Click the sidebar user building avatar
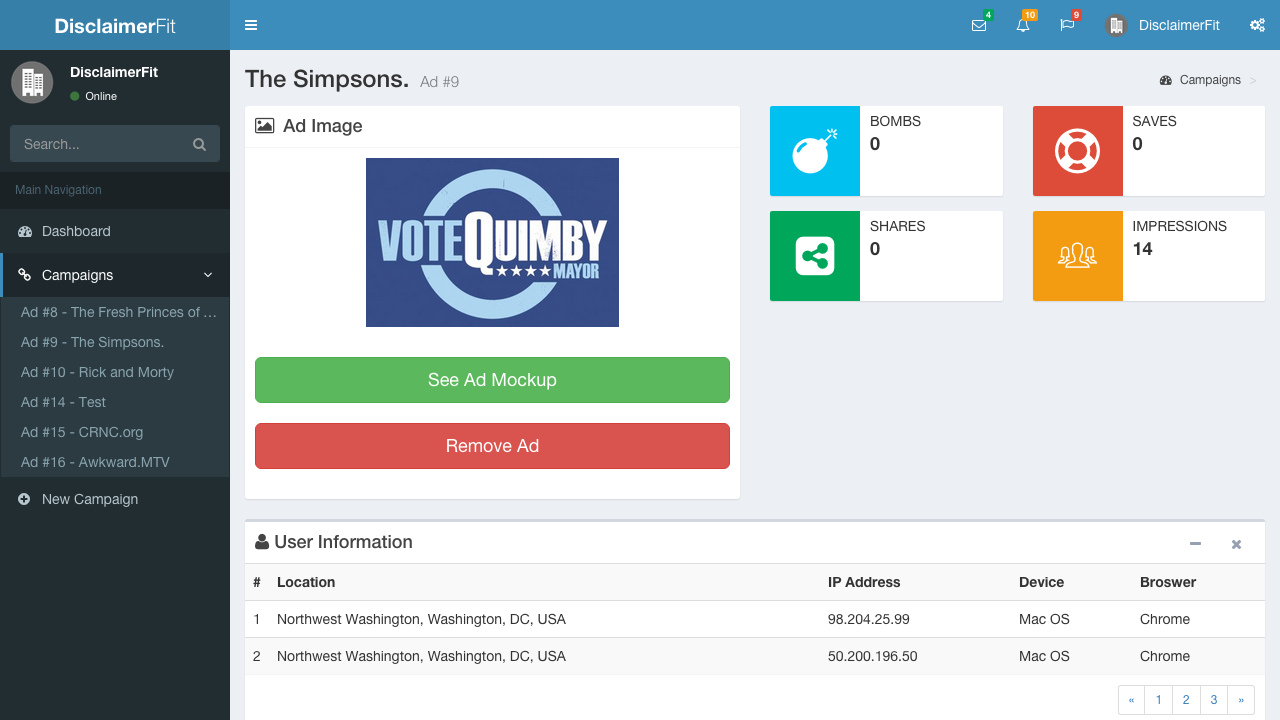 coord(32,82)
